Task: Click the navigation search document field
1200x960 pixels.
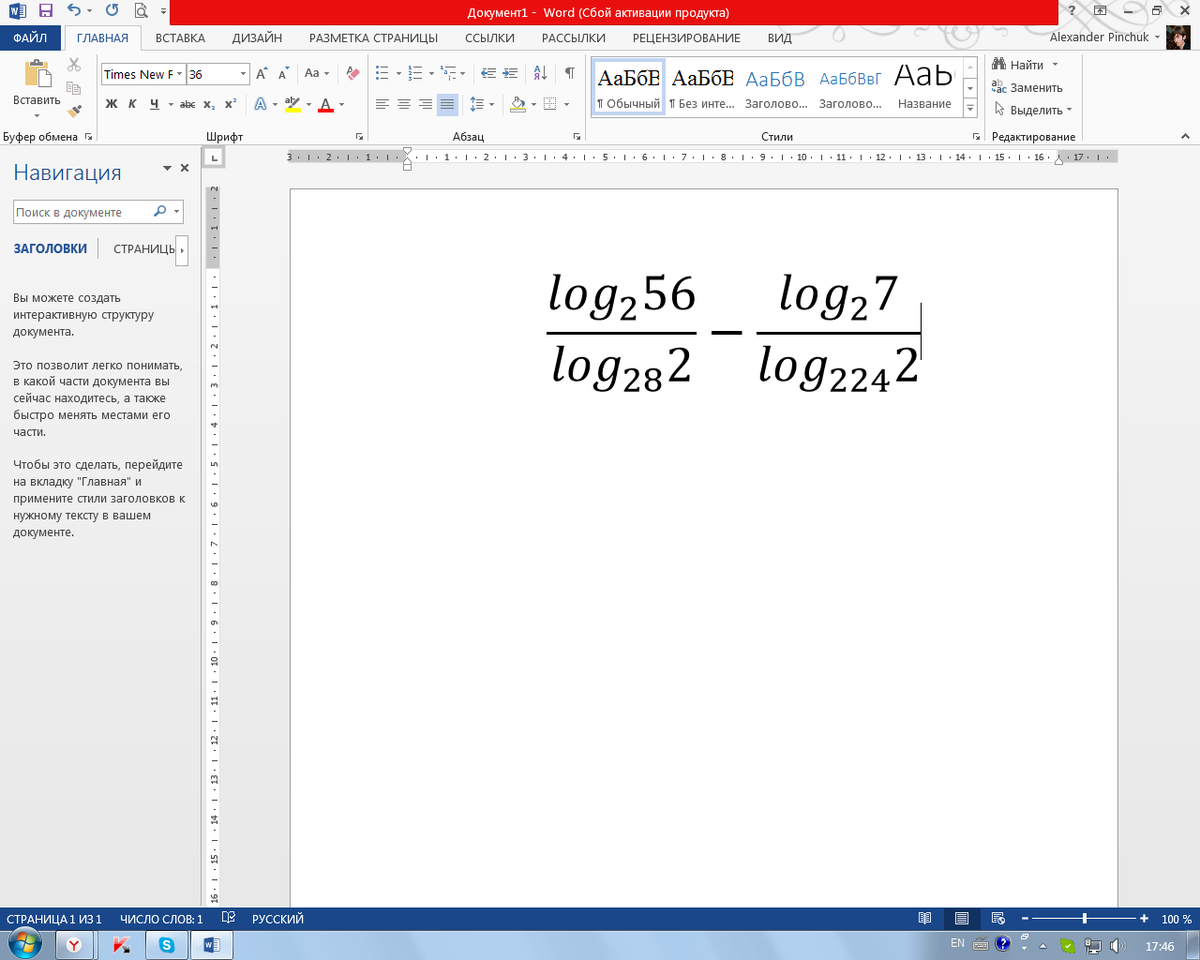Action: (x=82, y=212)
